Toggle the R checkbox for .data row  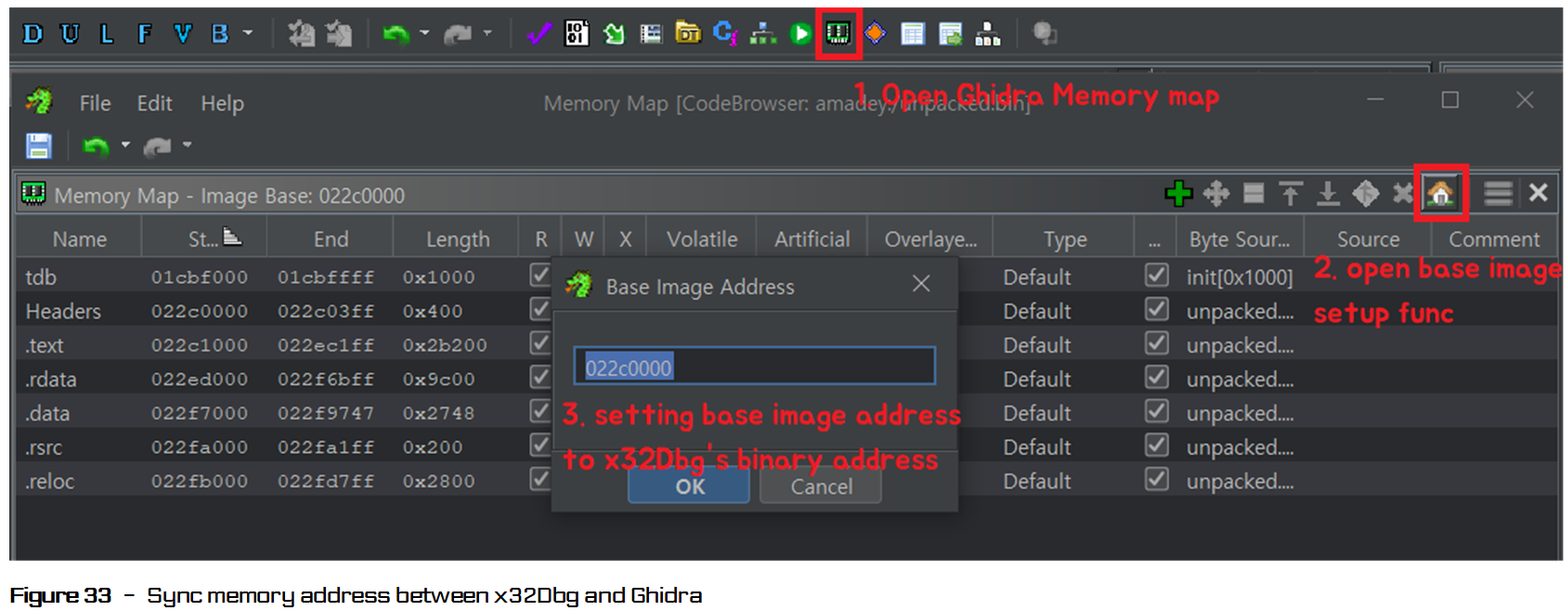[539, 410]
